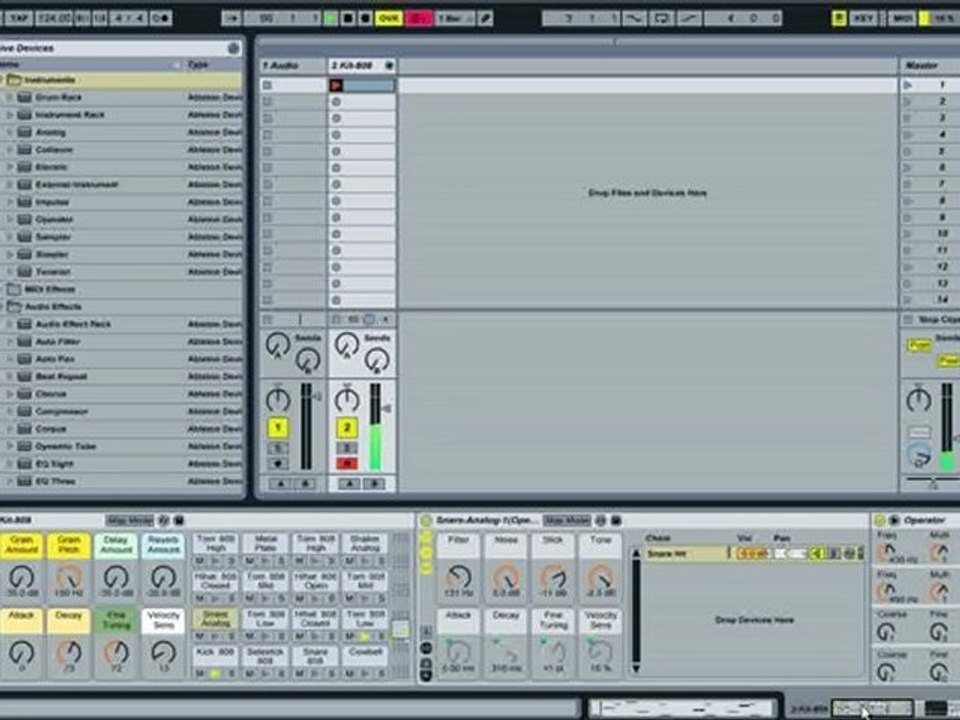Select the 2 Kit-808 track header
This screenshot has height=720, width=960.
coord(362,66)
